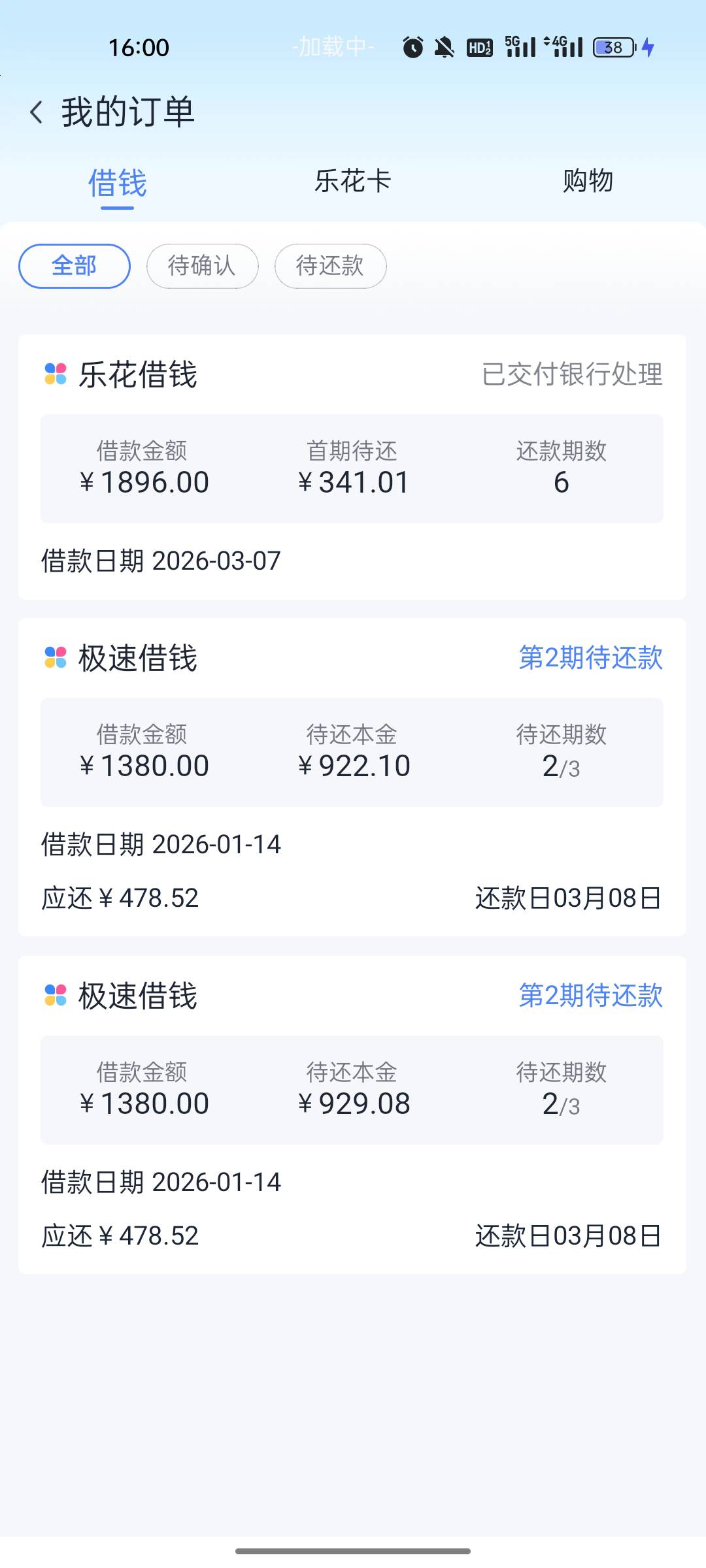The width and height of the screenshot is (706, 1568).
Task: Select the 全部 filter chip
Action: coord(75,266)
